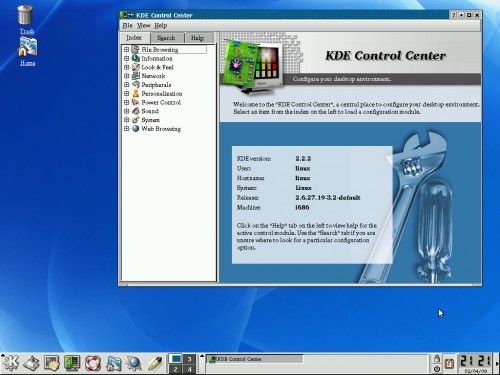
Task: Switch to the Index tab
Action: 135,38
